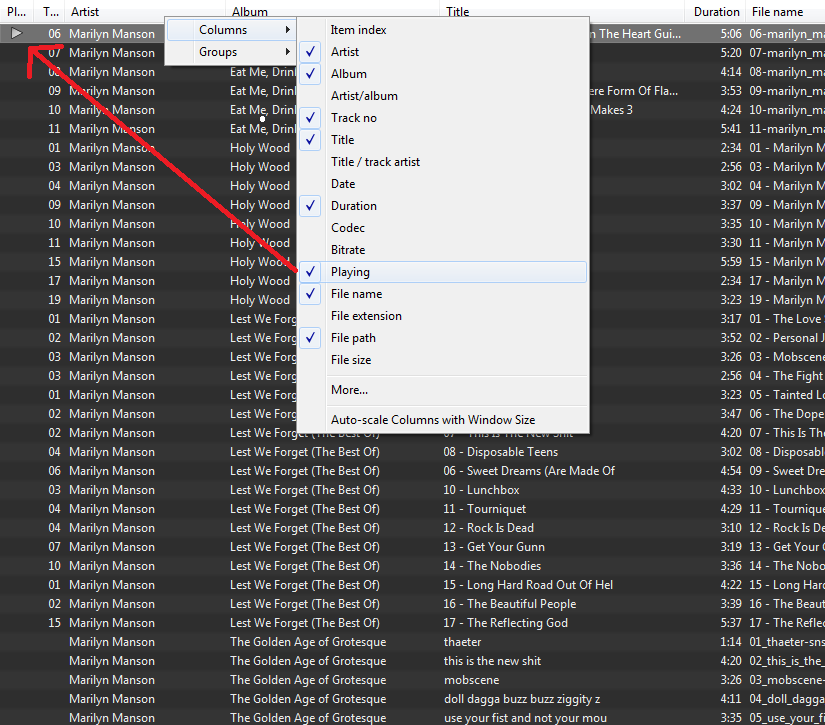Expand Columns submenu arrow
The width and height of the screenshot is (825, 725).
287,30
